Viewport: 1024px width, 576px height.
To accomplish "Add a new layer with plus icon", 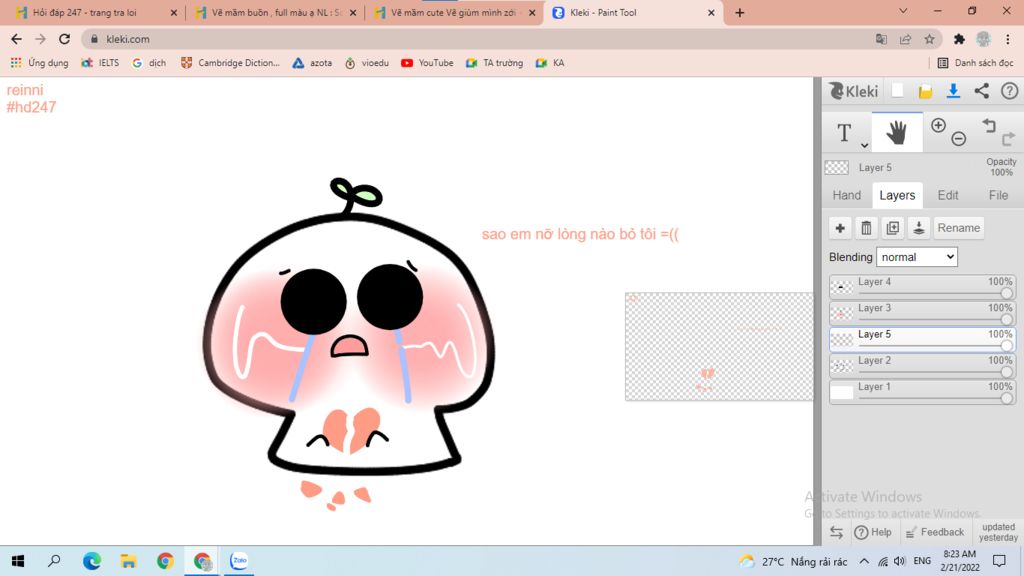I will click(840, 228).
